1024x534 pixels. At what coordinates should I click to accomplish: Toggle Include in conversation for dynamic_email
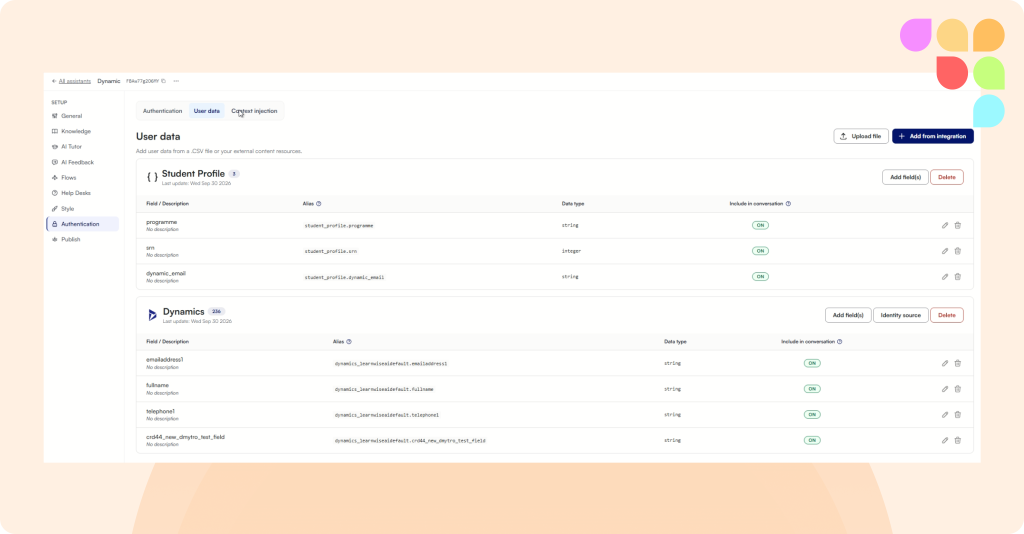coord(760,277)
